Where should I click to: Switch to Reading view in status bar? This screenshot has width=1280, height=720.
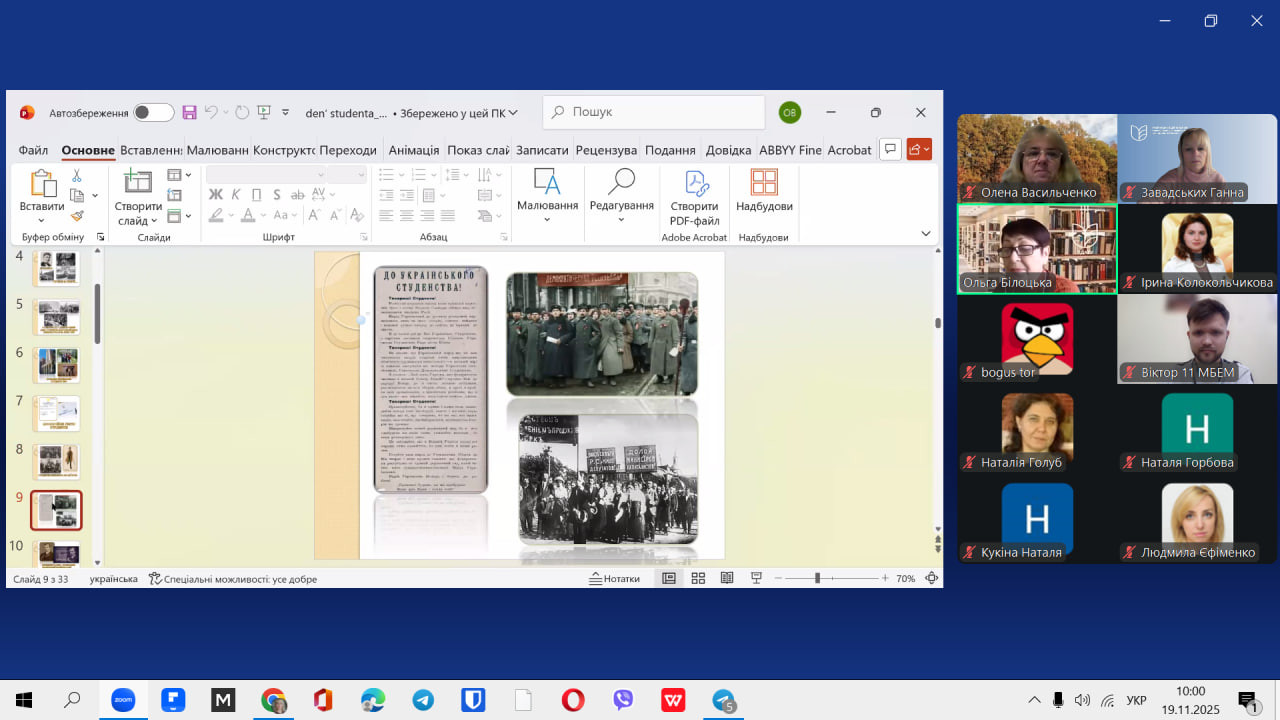coord(727,578)
